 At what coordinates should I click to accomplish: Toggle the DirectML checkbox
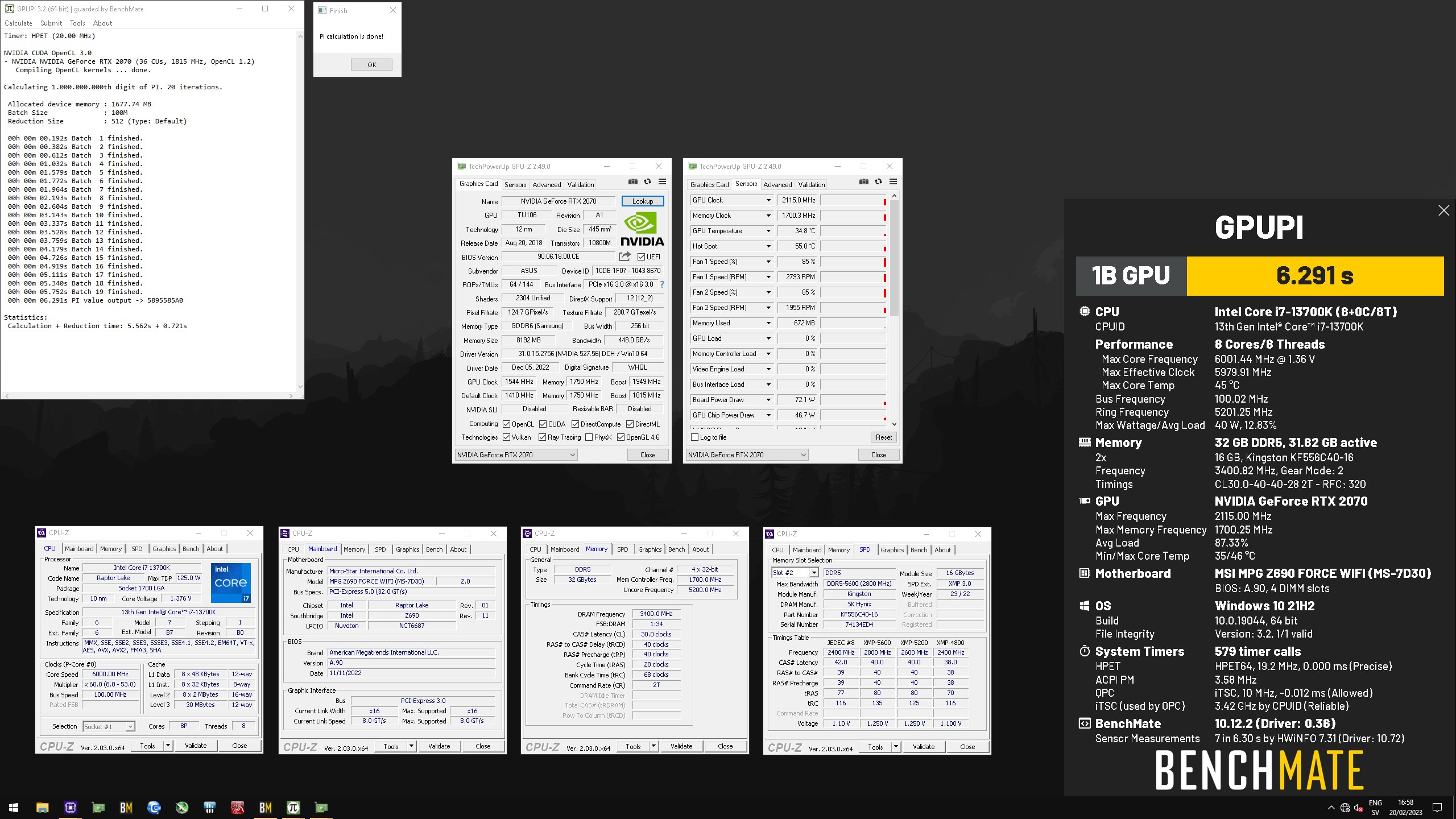630,424
